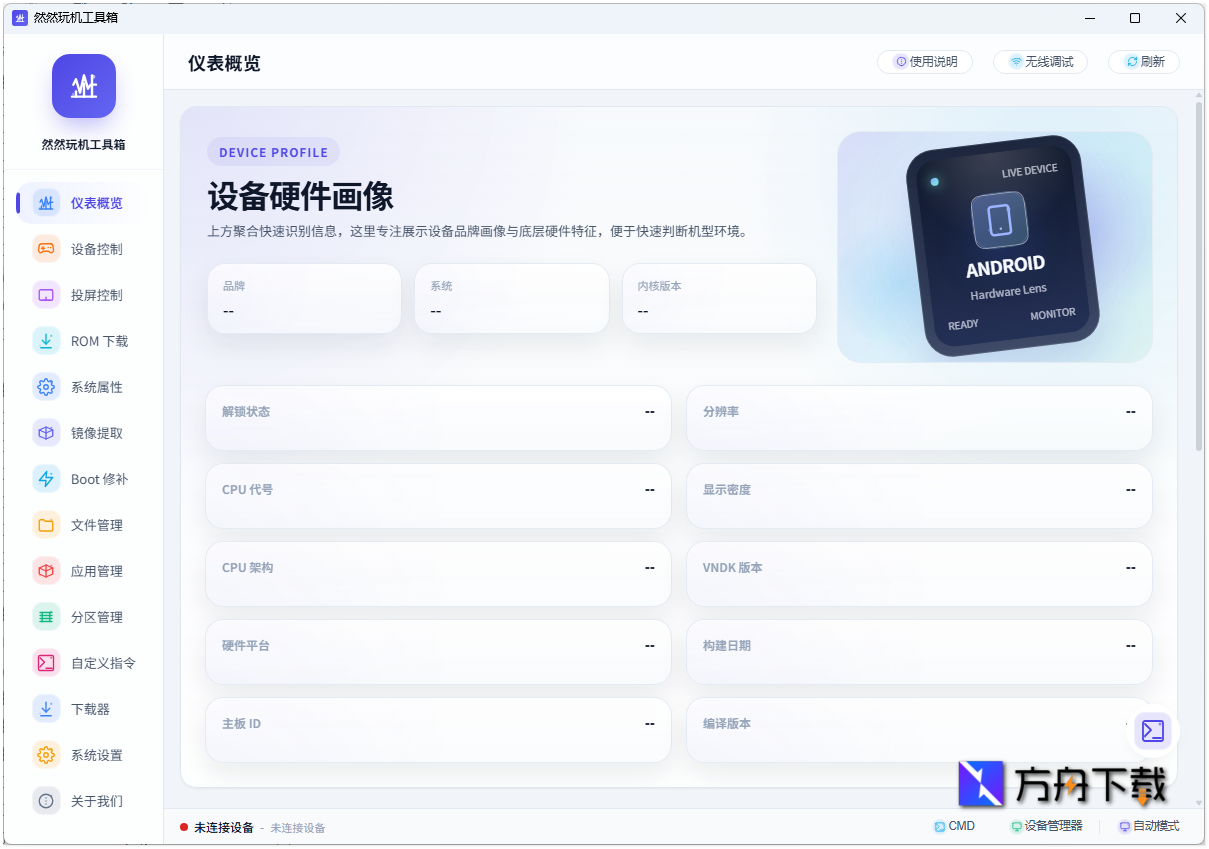Click the vertical scrollbar thumb
The image size is (1209, 849).
coord(1198,275)
